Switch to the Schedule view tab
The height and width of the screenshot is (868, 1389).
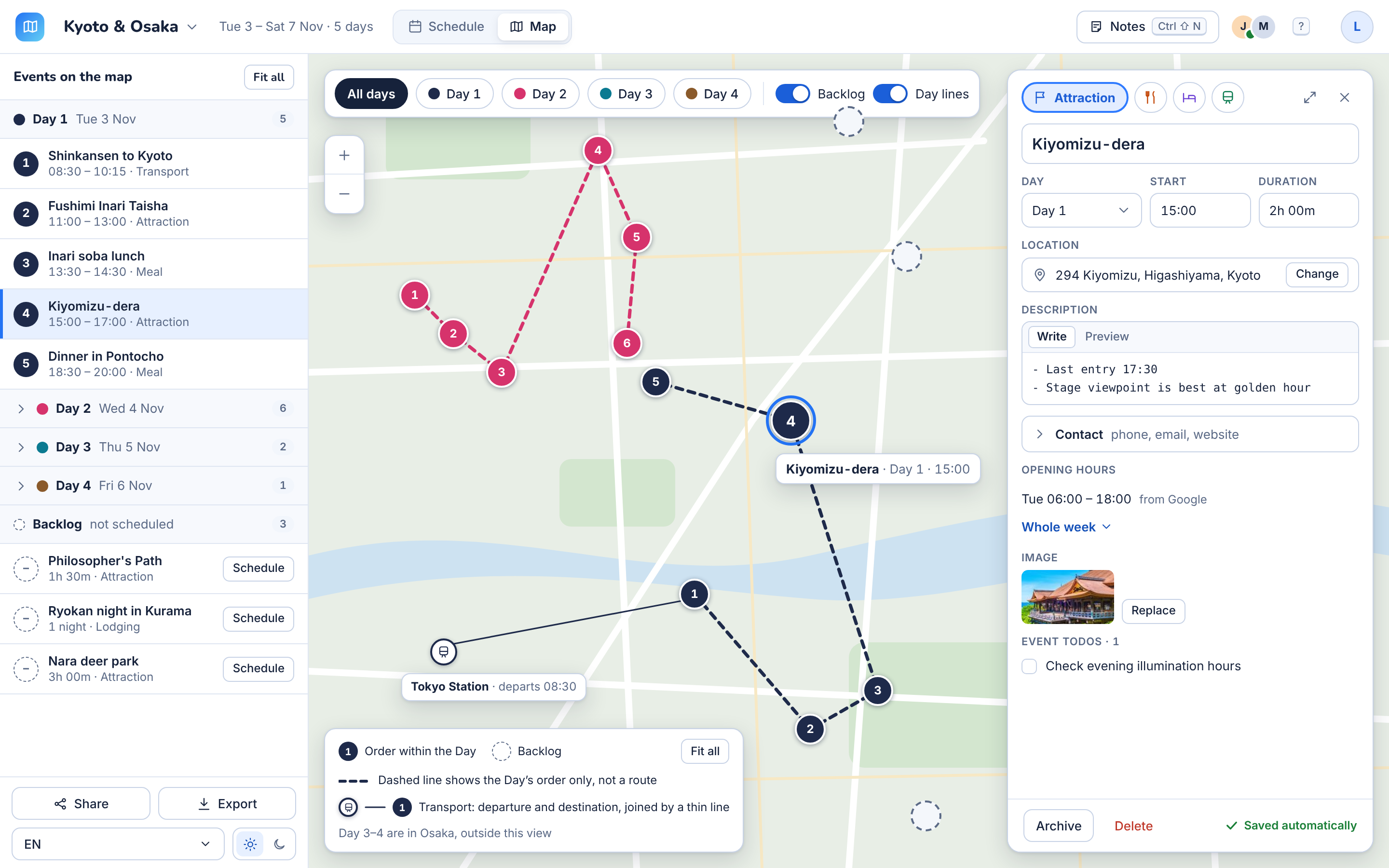[447, 27]
